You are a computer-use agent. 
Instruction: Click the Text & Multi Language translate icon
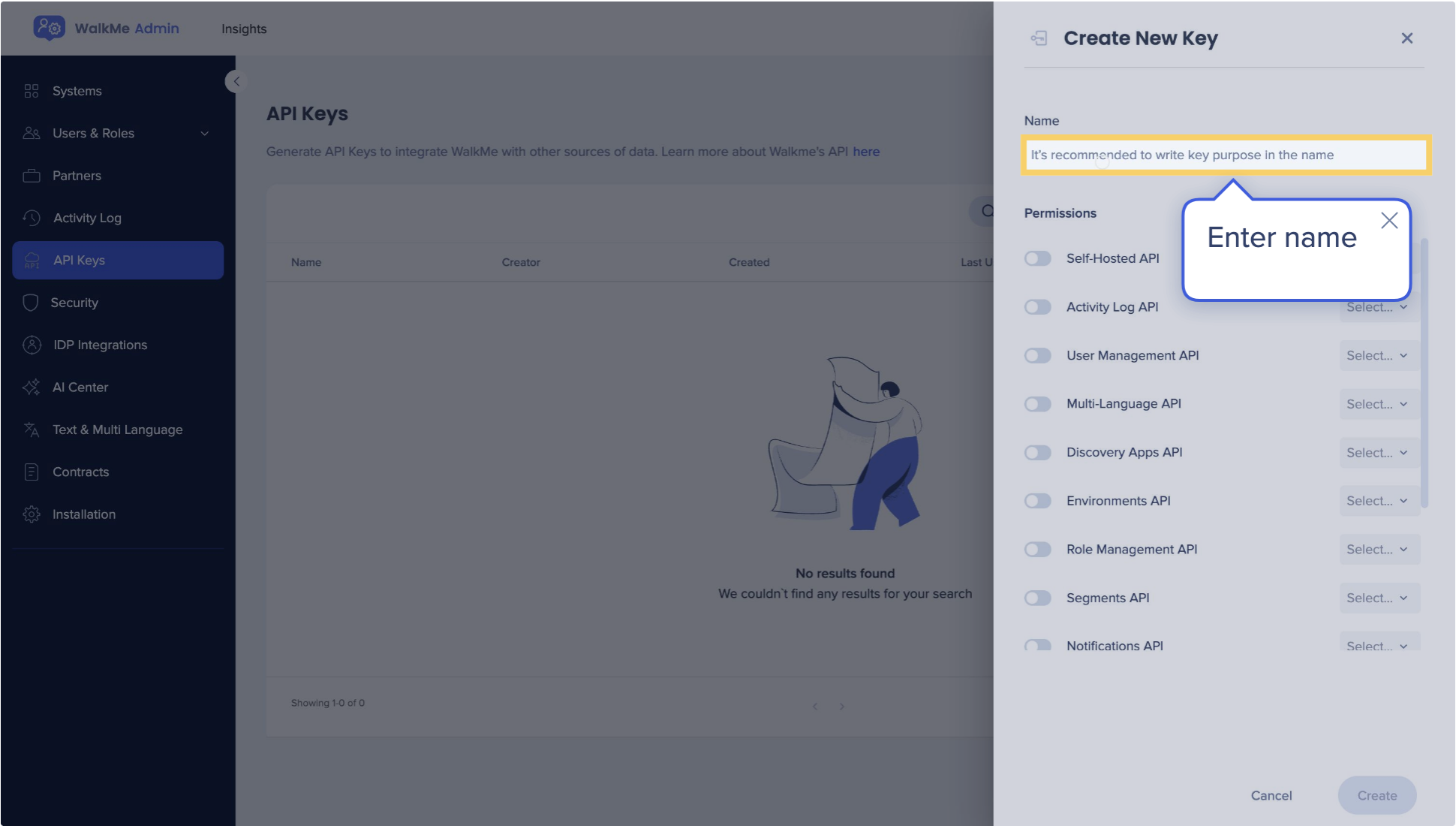point(31,430)
